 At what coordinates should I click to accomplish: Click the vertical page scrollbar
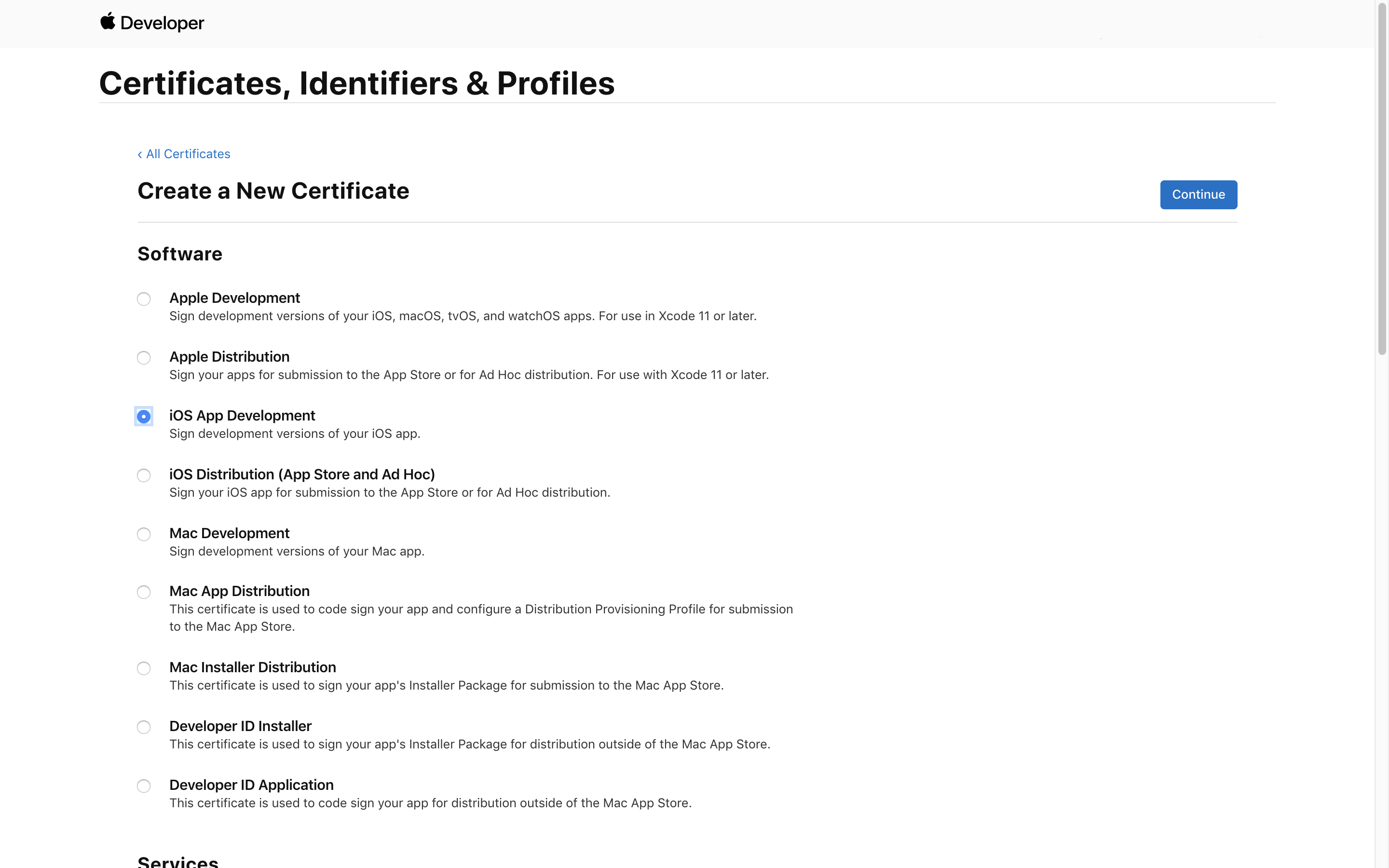[x=1382, y=178]
